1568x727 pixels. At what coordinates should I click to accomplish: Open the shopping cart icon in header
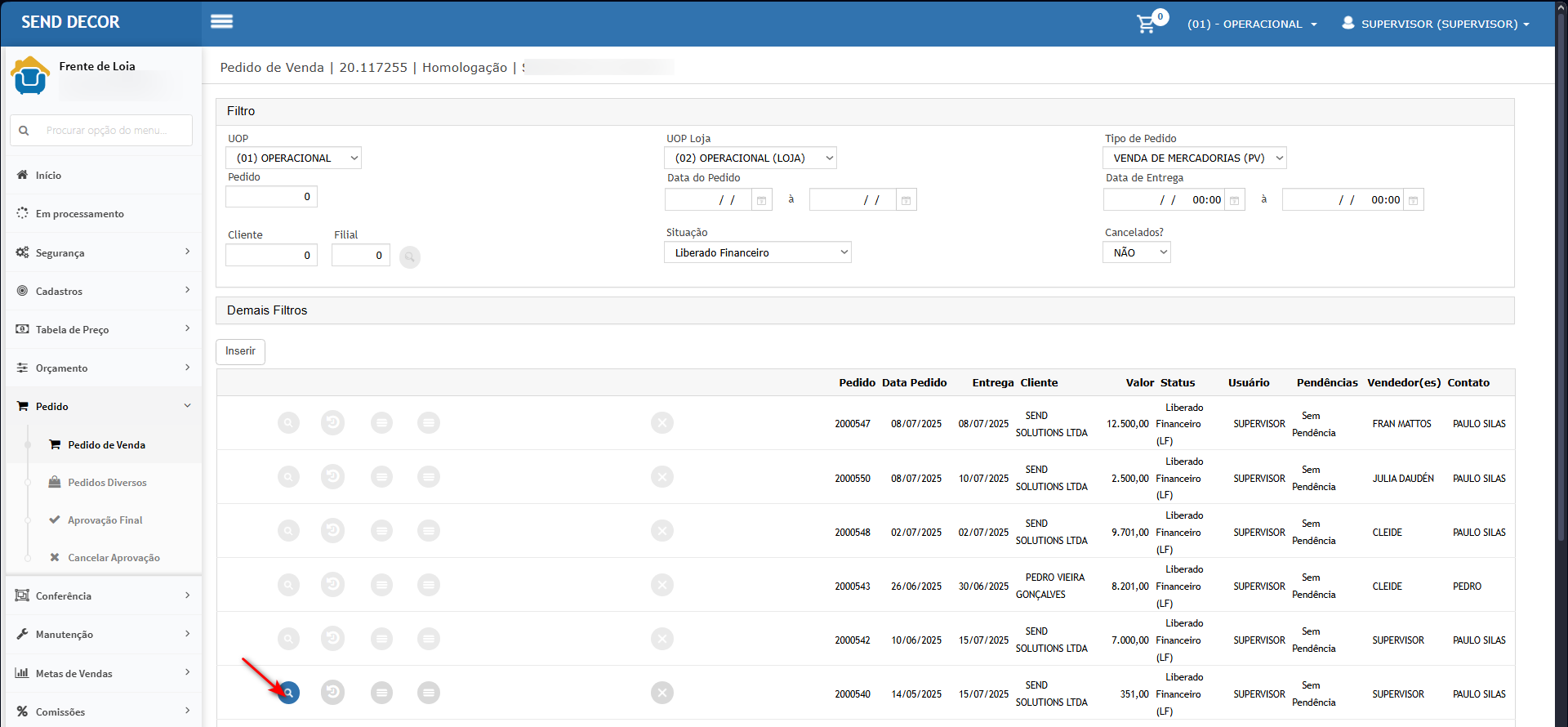(x=1147, y=24)
